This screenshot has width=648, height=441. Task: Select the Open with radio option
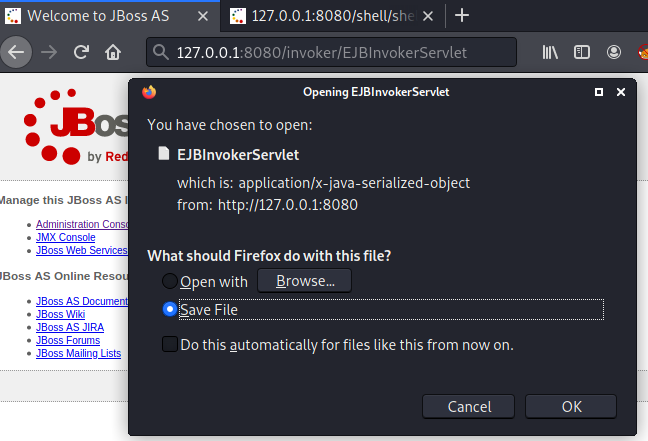169,281
